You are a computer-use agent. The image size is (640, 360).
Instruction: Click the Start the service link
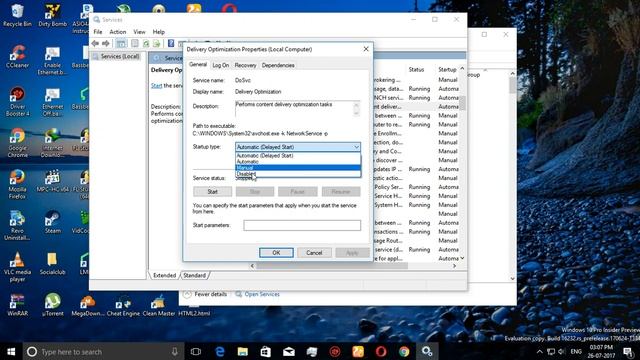(x=156, y=86)
